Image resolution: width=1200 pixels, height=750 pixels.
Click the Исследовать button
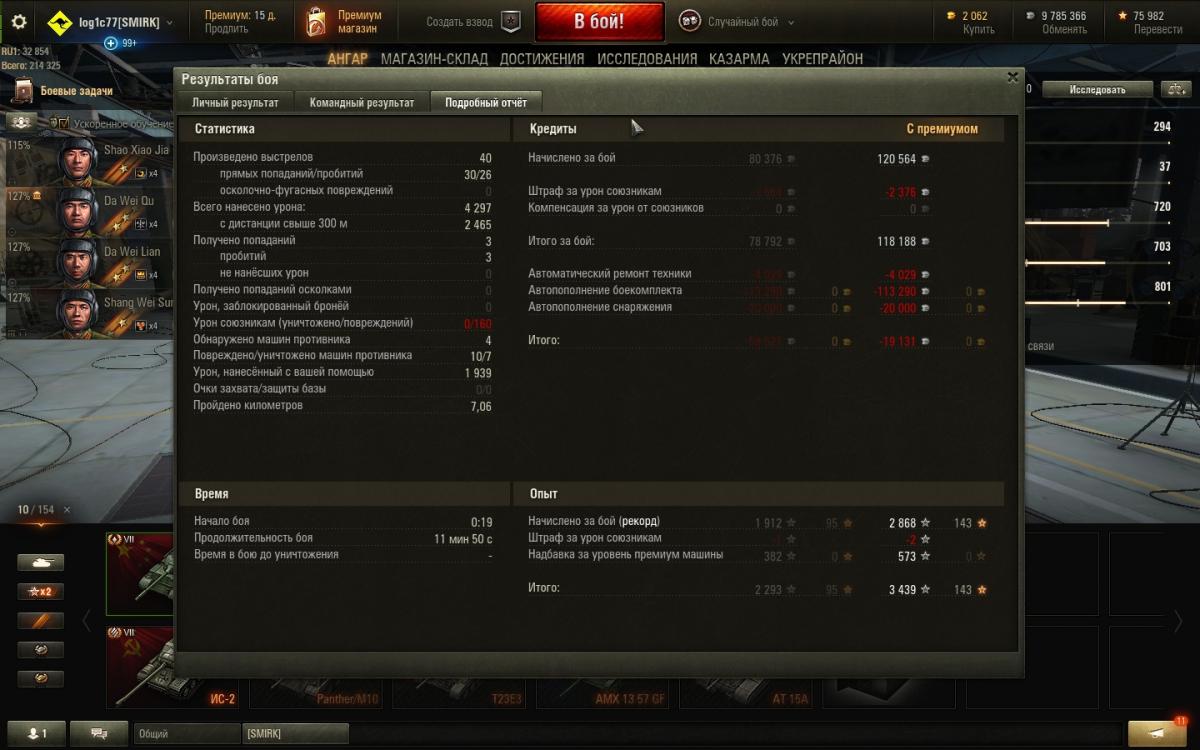click(1097, 90)
